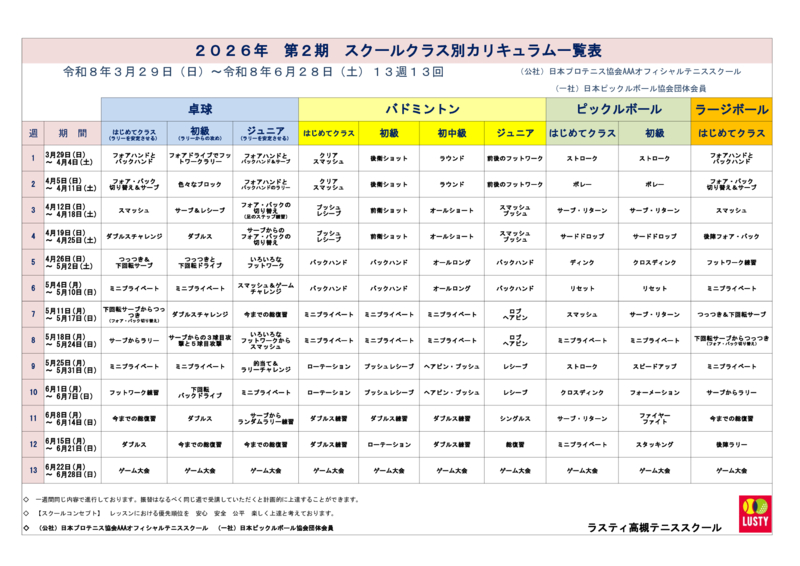Click the 色々なブロック cell

point(200,184)
